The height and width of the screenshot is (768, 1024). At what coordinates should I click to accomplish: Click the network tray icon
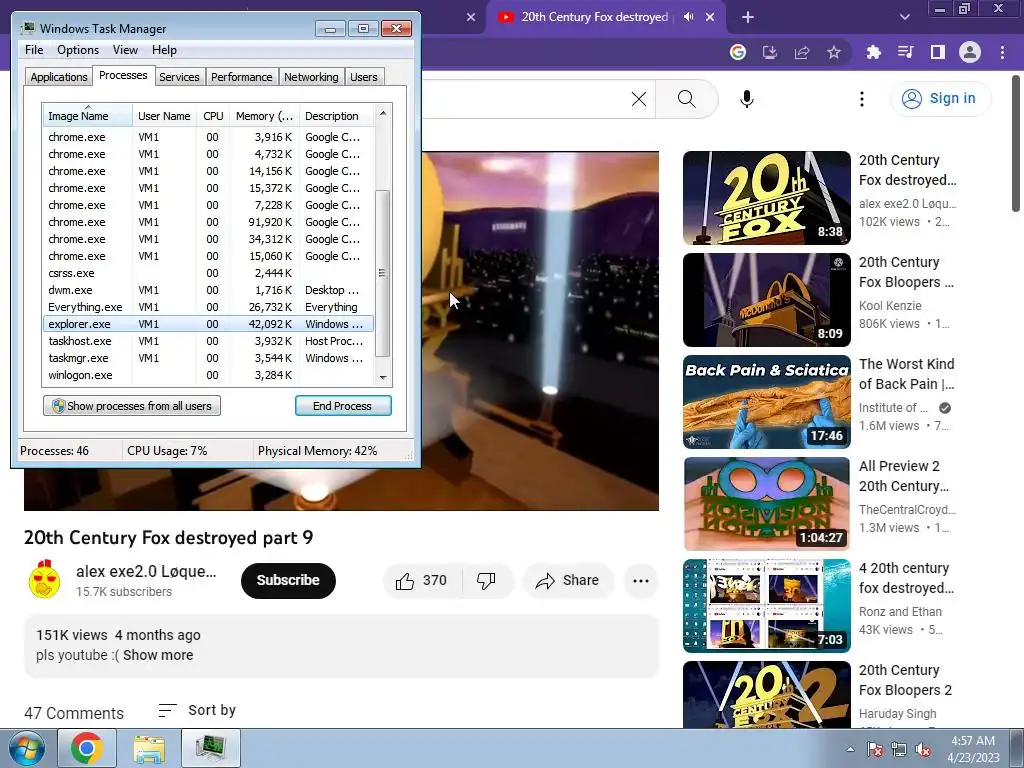tap(899, 750)
